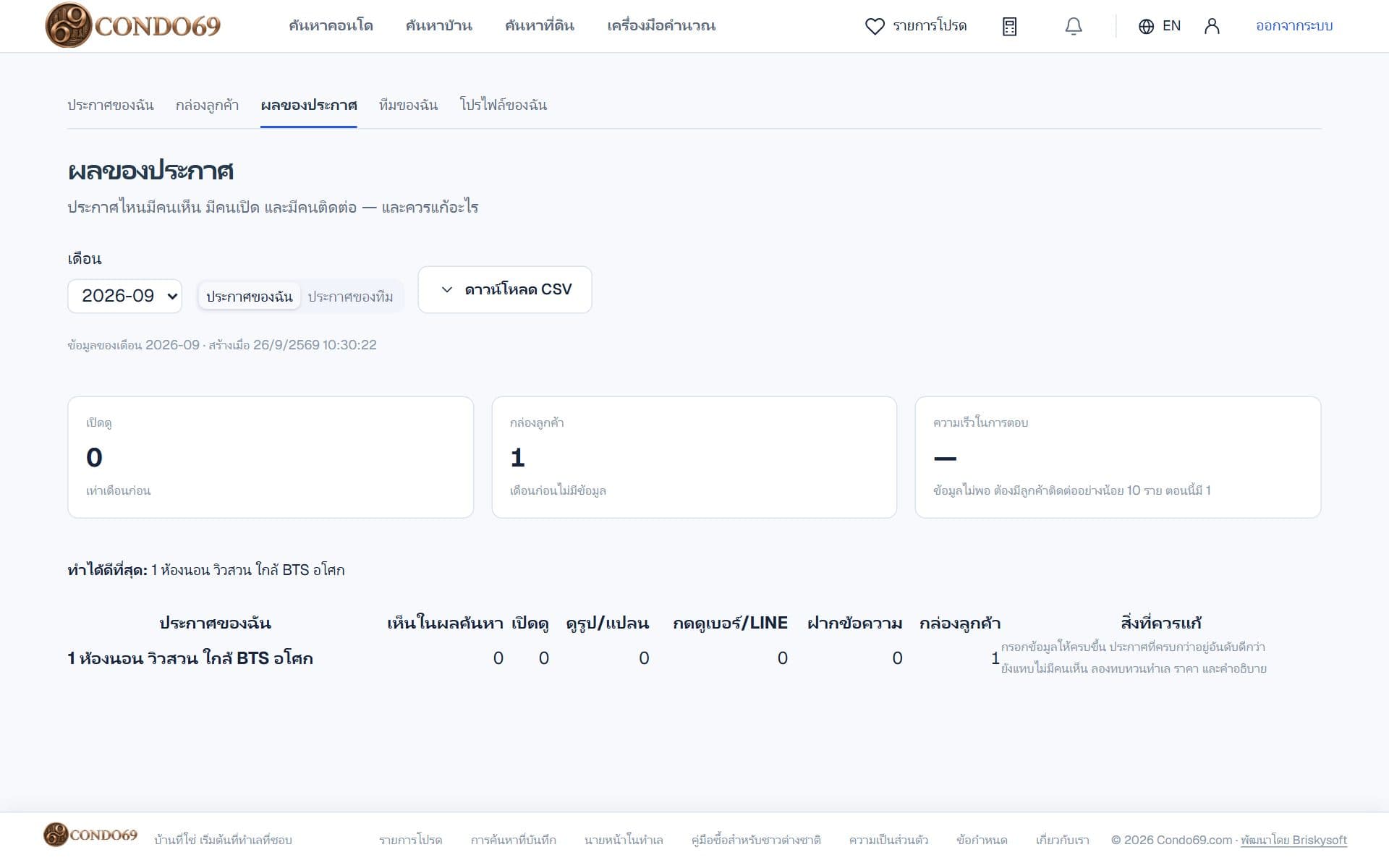Screen dimensions: 1389x868
Task: Open the กล่องลูกค้า tab
Action: (207, 106)
